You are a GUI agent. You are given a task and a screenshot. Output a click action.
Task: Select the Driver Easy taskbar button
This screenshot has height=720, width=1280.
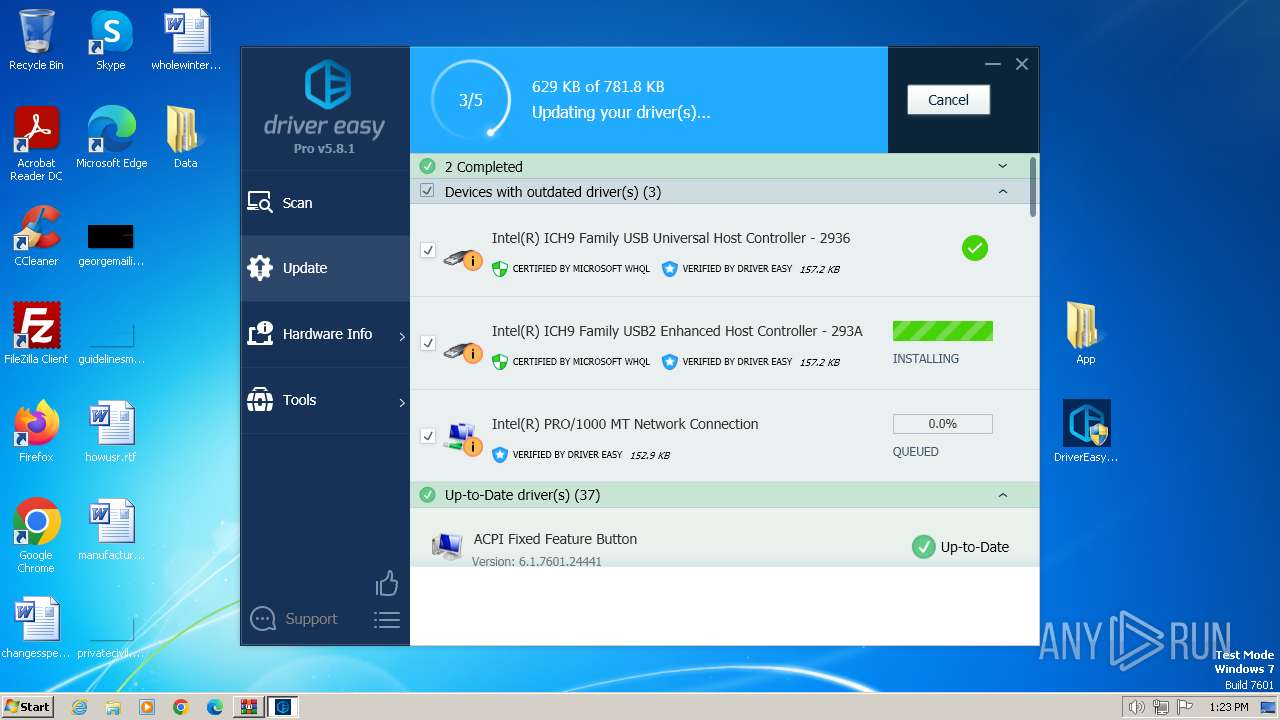point(283,707)
